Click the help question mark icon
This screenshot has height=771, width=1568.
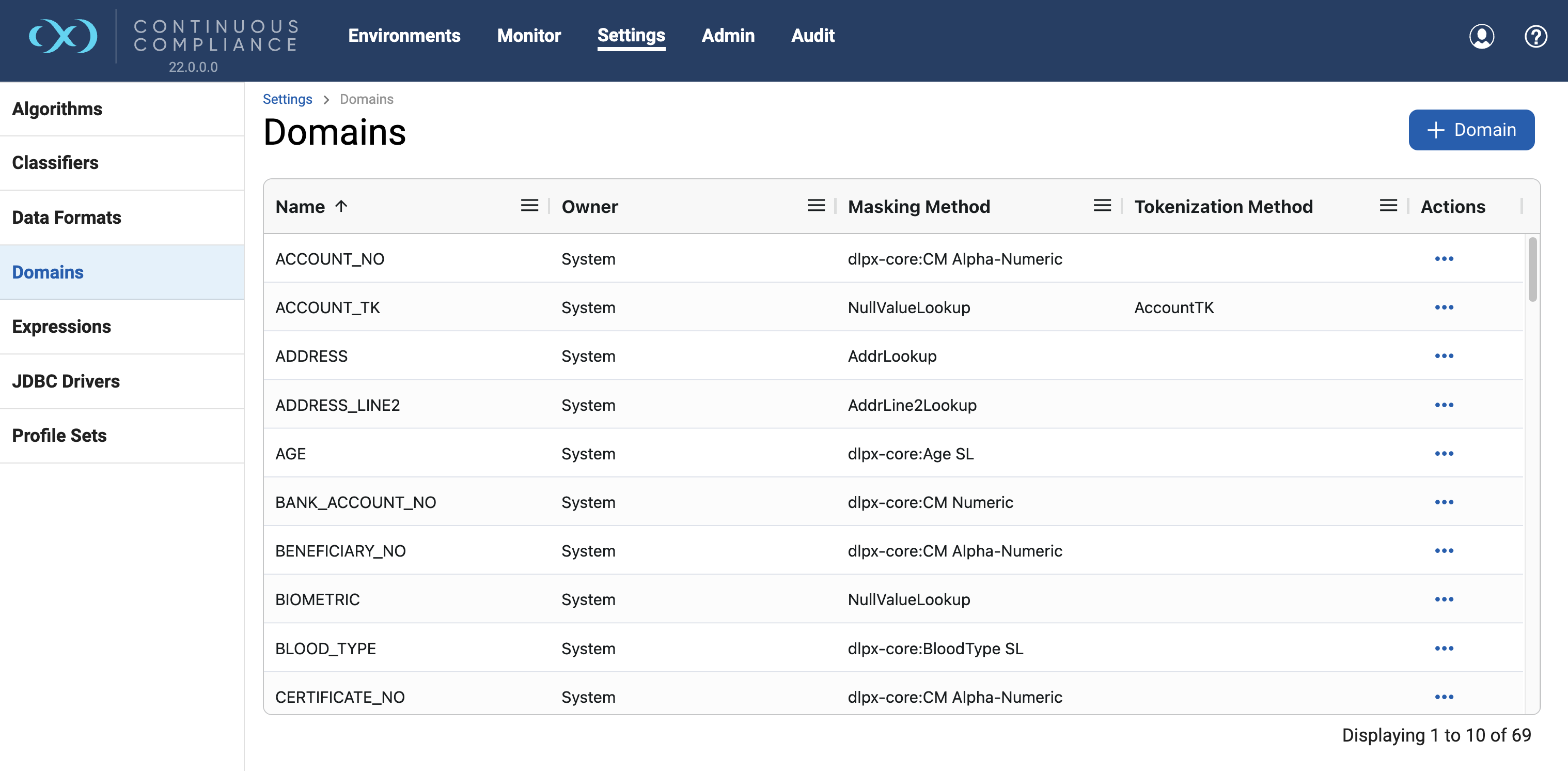(1536, 37)
